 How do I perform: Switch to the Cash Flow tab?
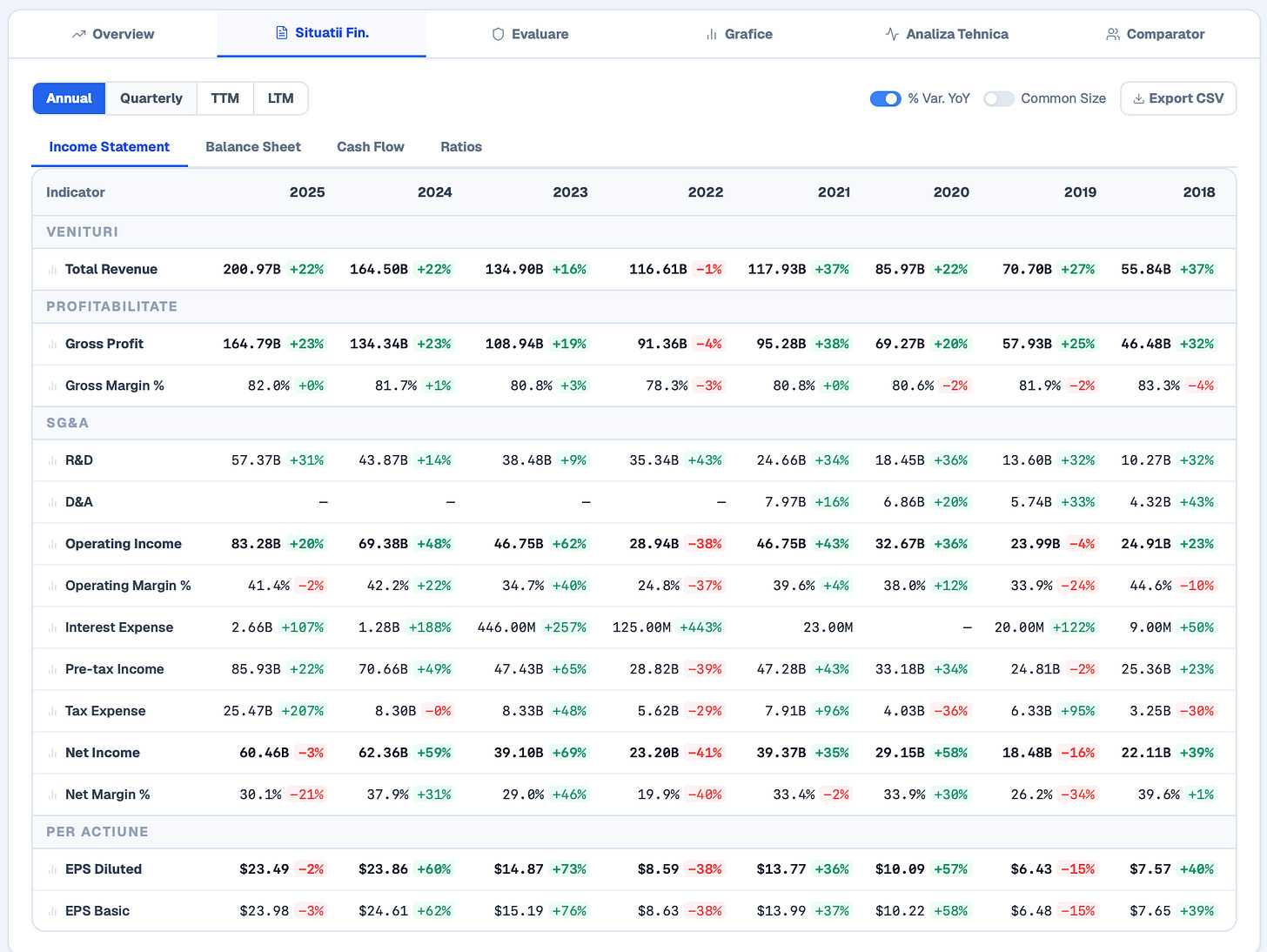(371, 147)
